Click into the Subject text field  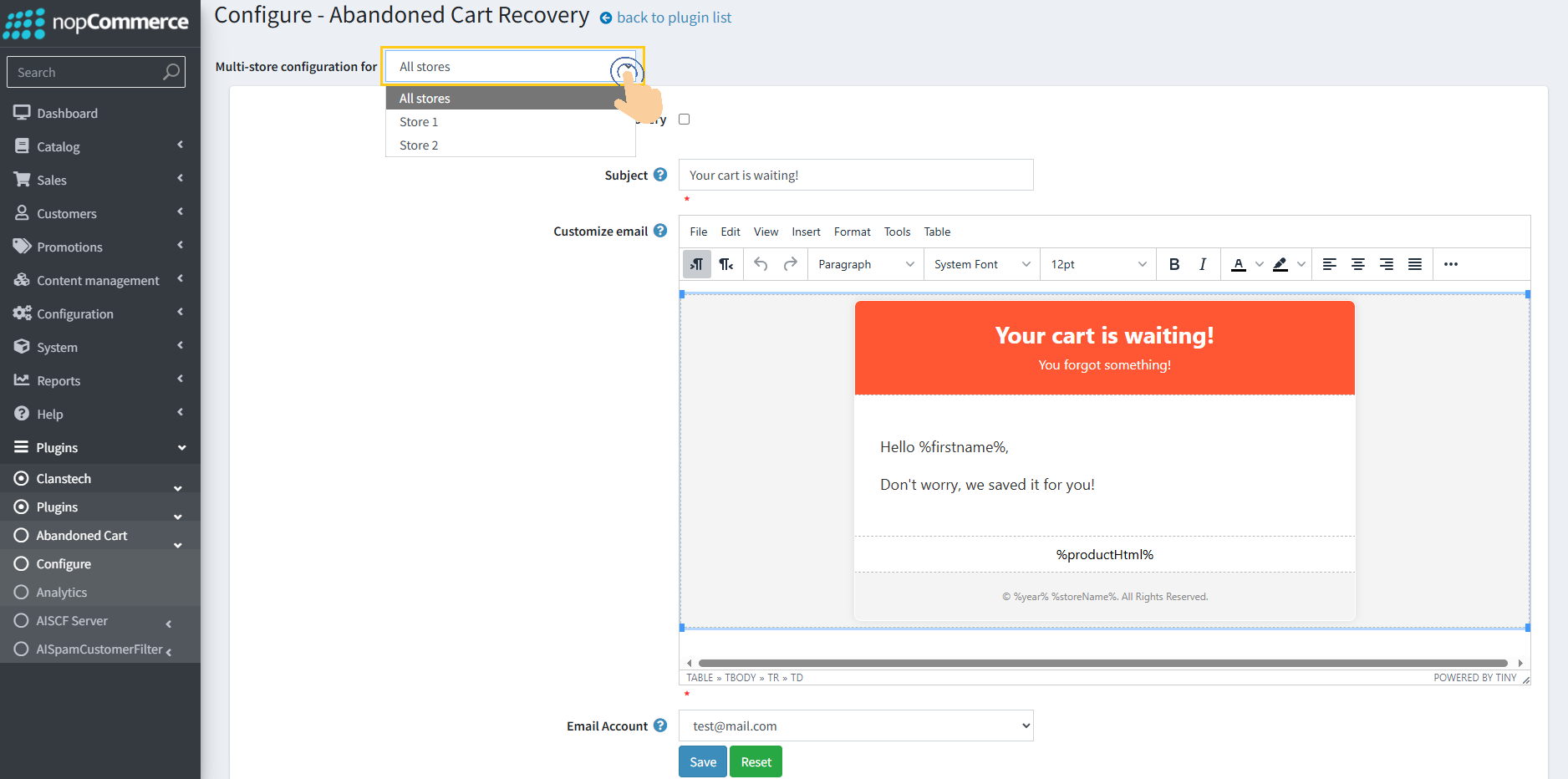855,175
